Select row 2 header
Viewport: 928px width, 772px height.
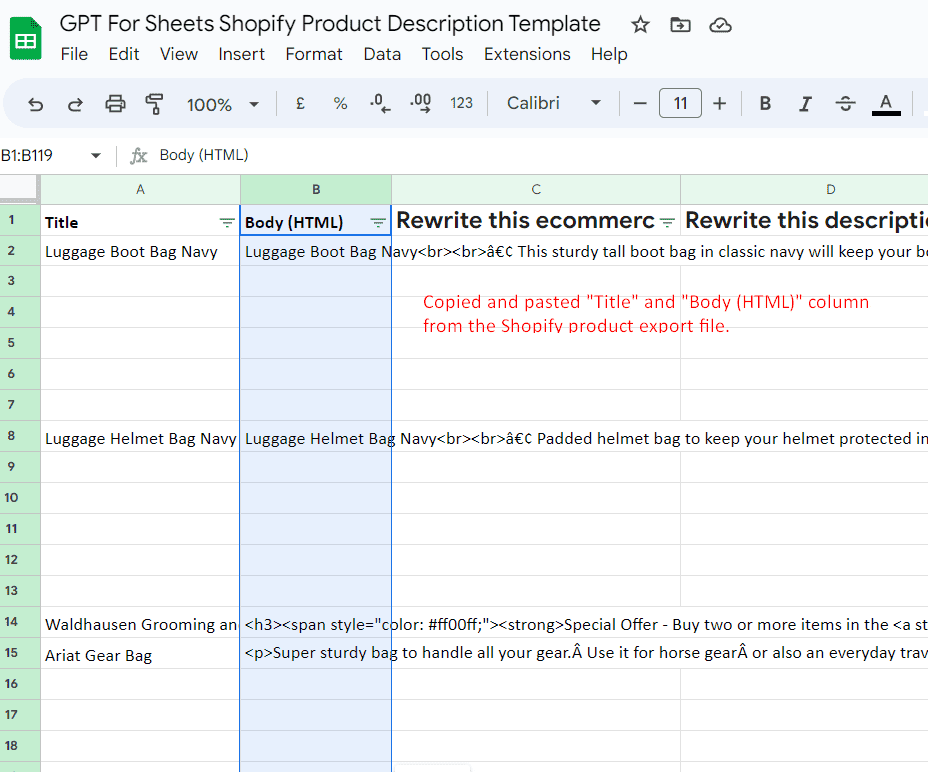[20, 251]
